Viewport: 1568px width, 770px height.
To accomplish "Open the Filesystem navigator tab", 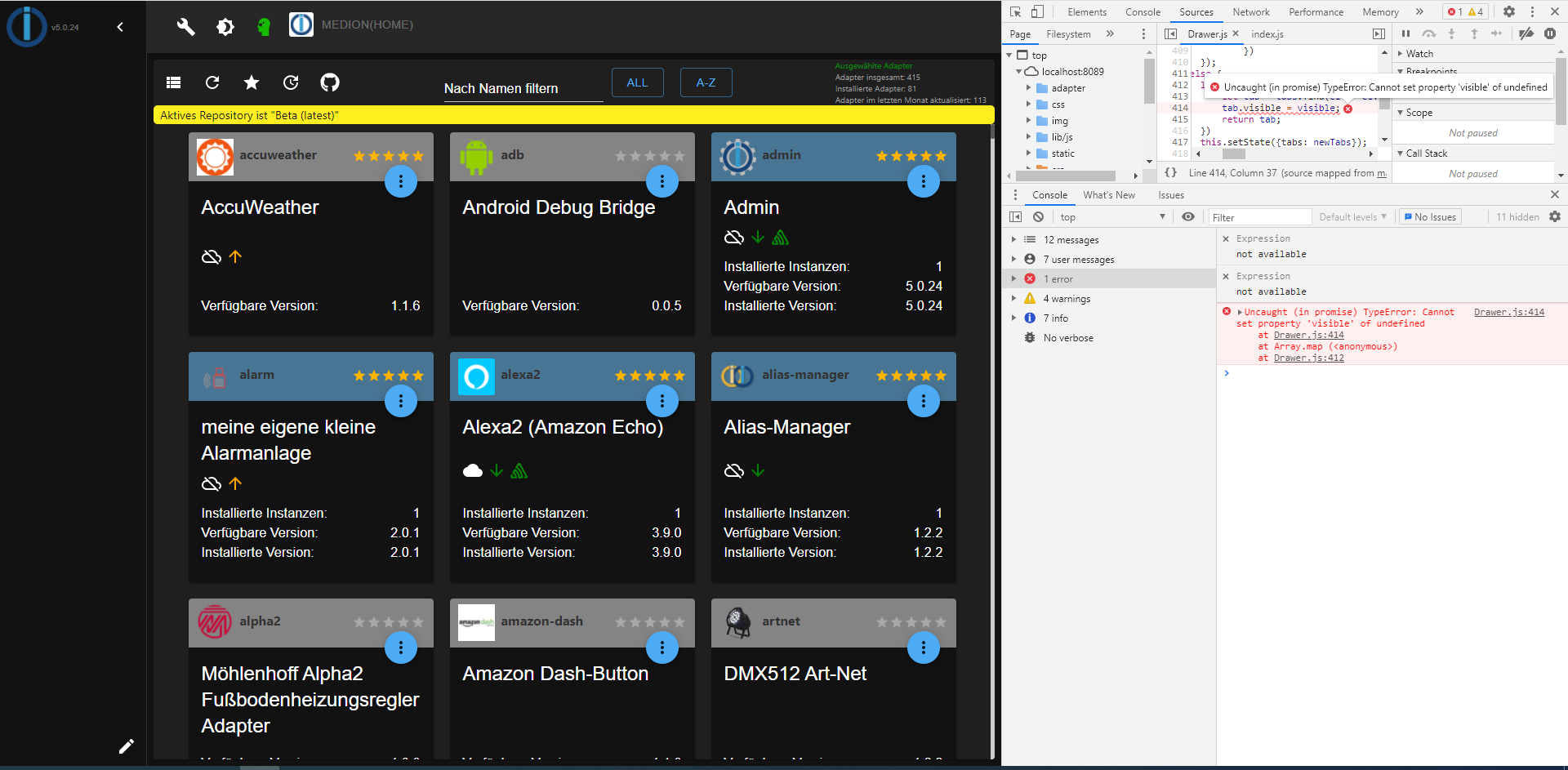I will point(1068,33).
